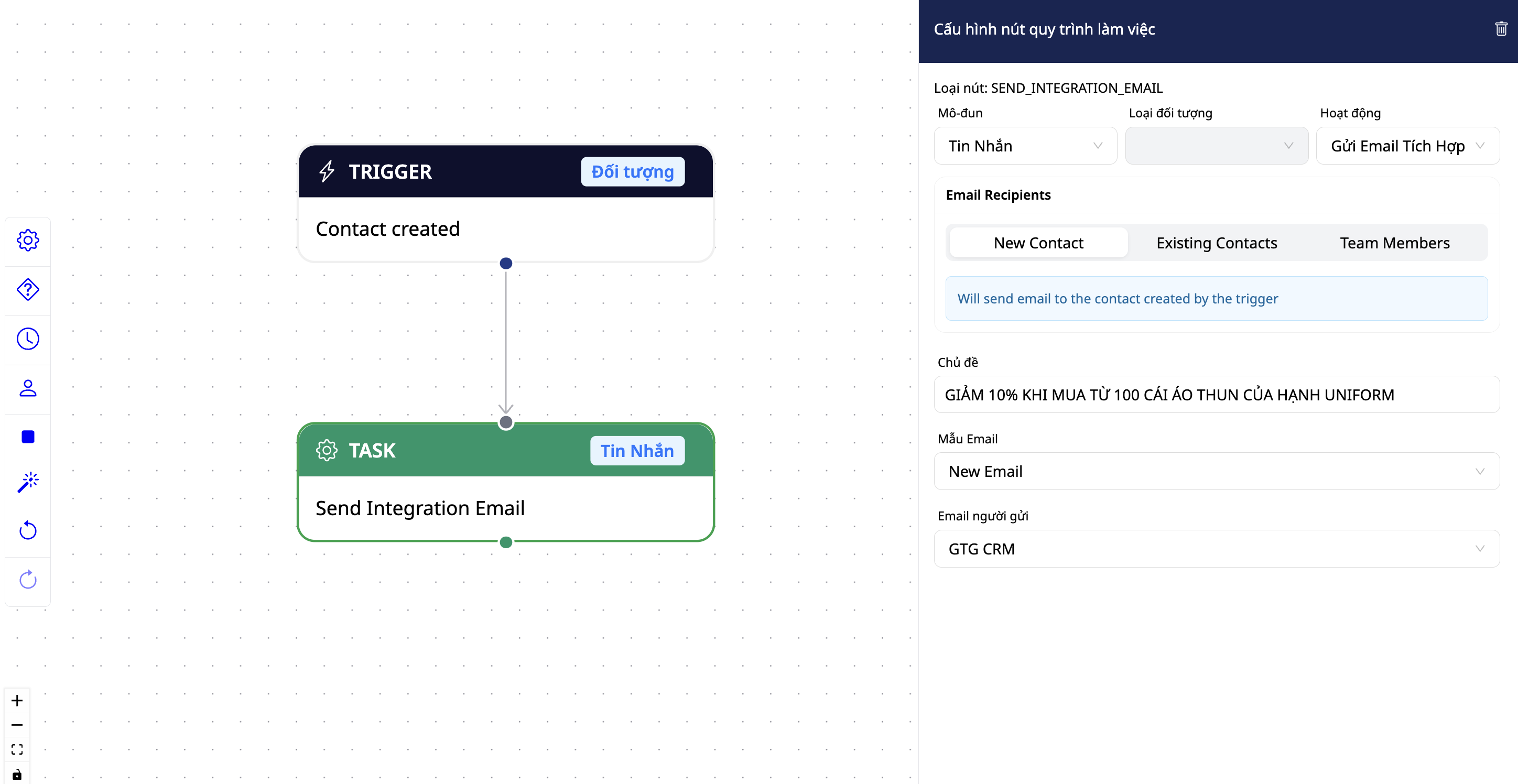Click the redo arrow icon
1518x784 pixels.
28,580
